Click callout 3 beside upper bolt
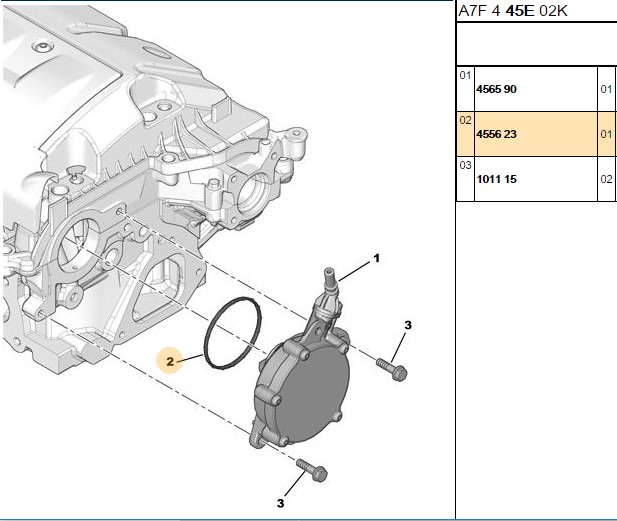The image size is (617, 521). (x=408, y=325)
